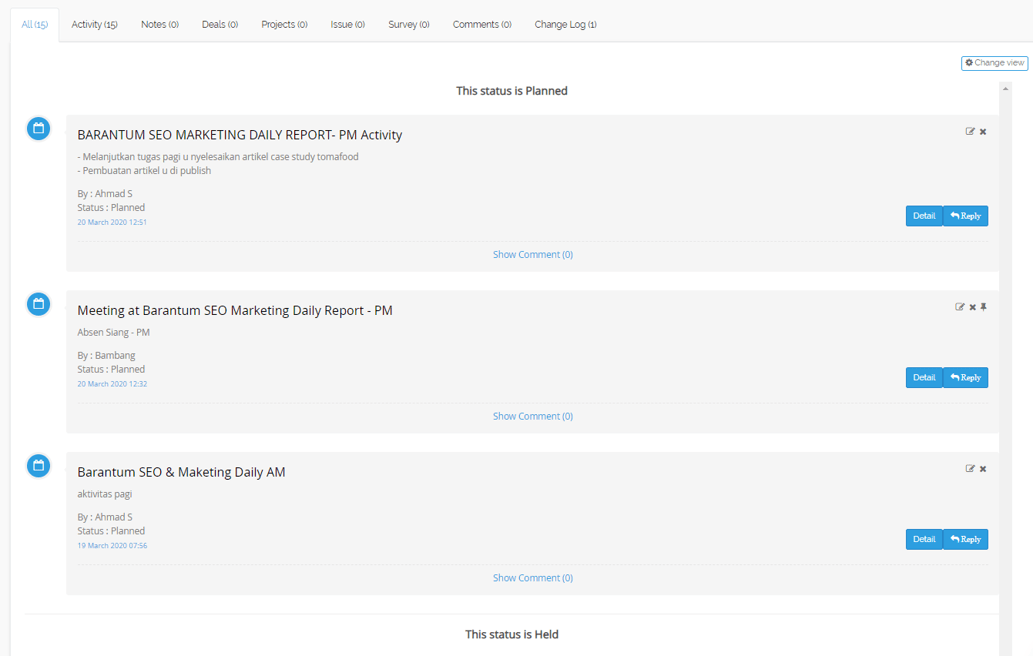
Task: Click the text Absen Siang - PM
Action: coord(113,333)
